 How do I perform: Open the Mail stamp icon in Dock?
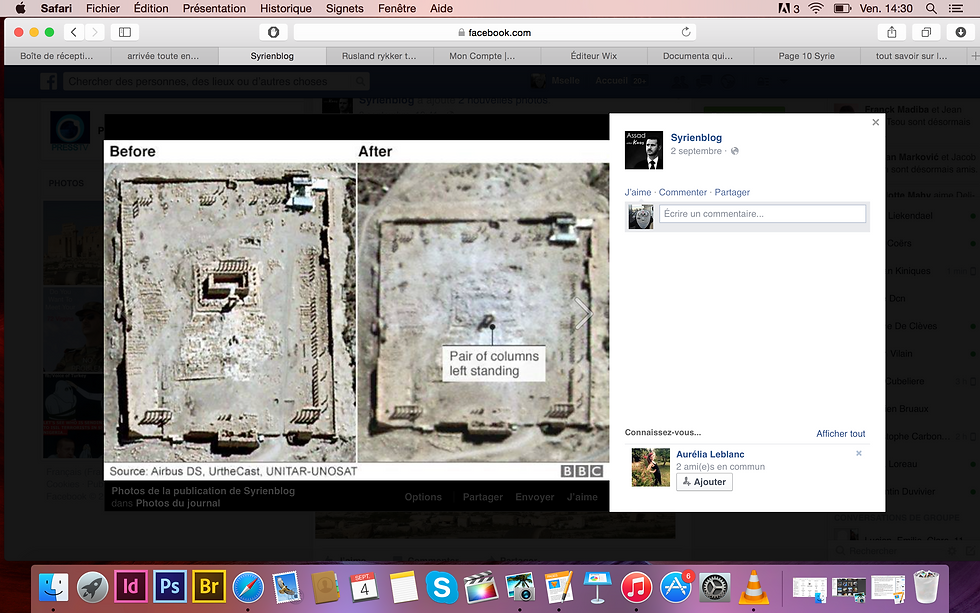point(287,587)
